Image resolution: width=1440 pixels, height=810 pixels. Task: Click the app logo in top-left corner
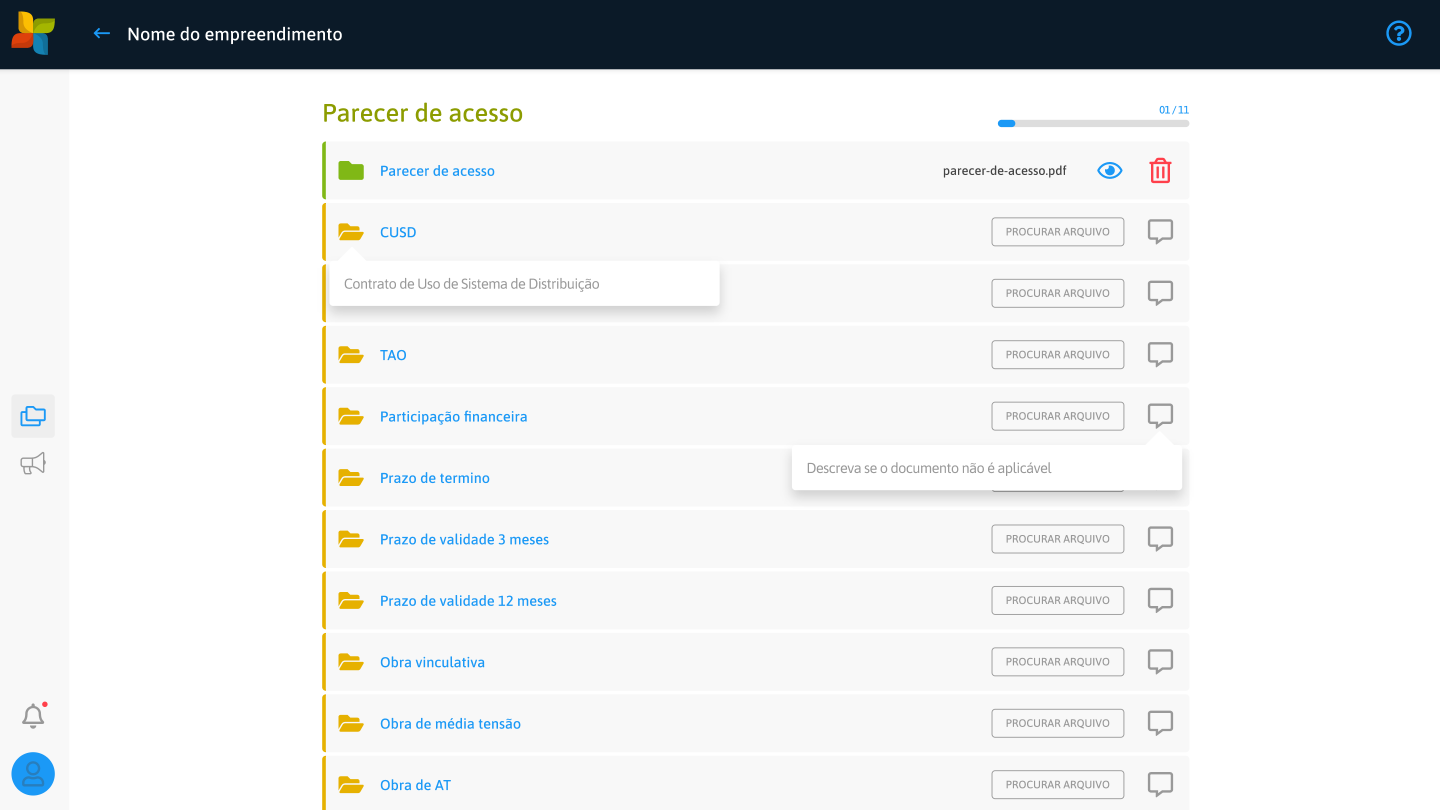tap(33, 34)
